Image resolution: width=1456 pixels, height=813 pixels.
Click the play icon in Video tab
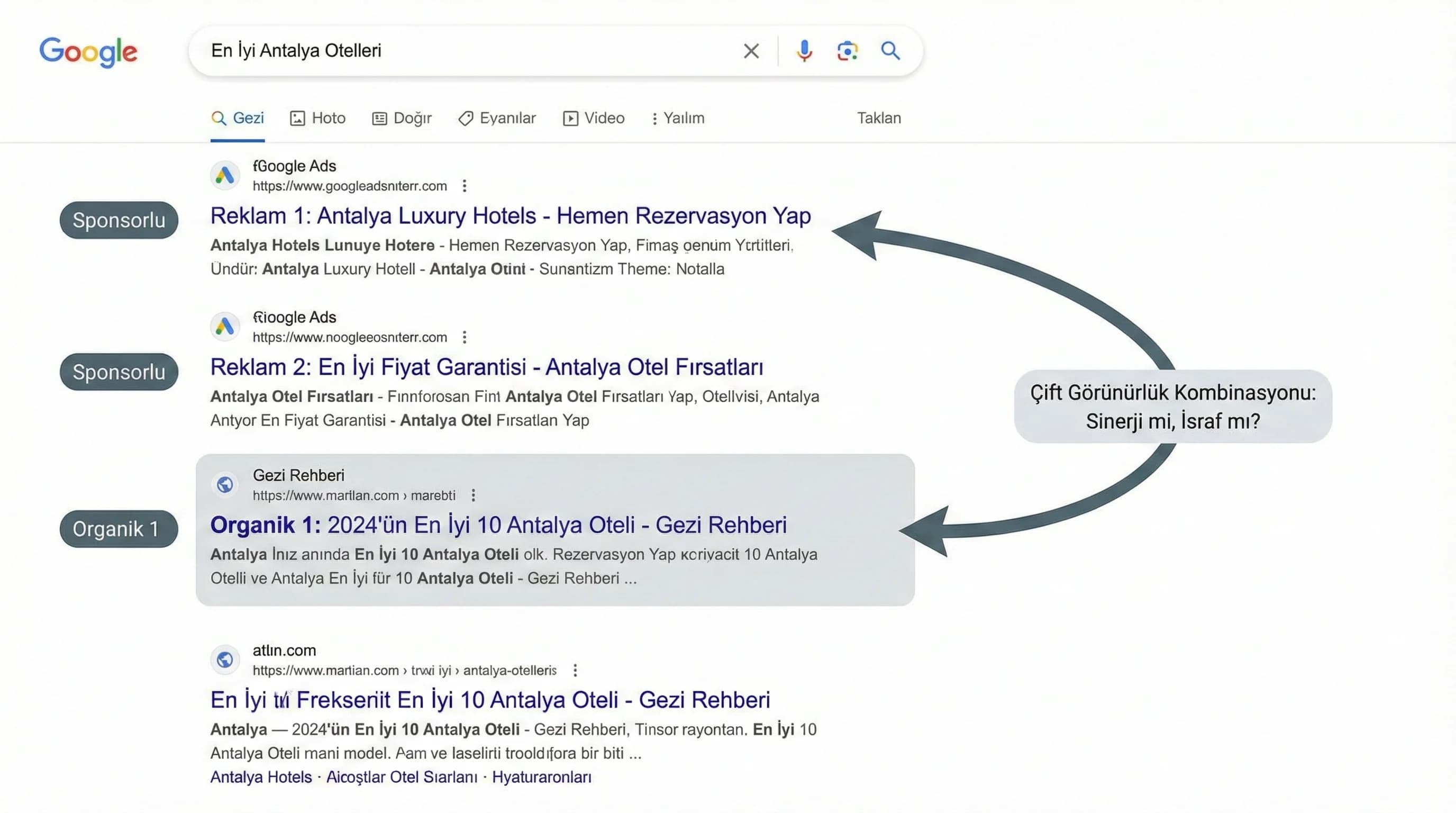coord(570,118)
